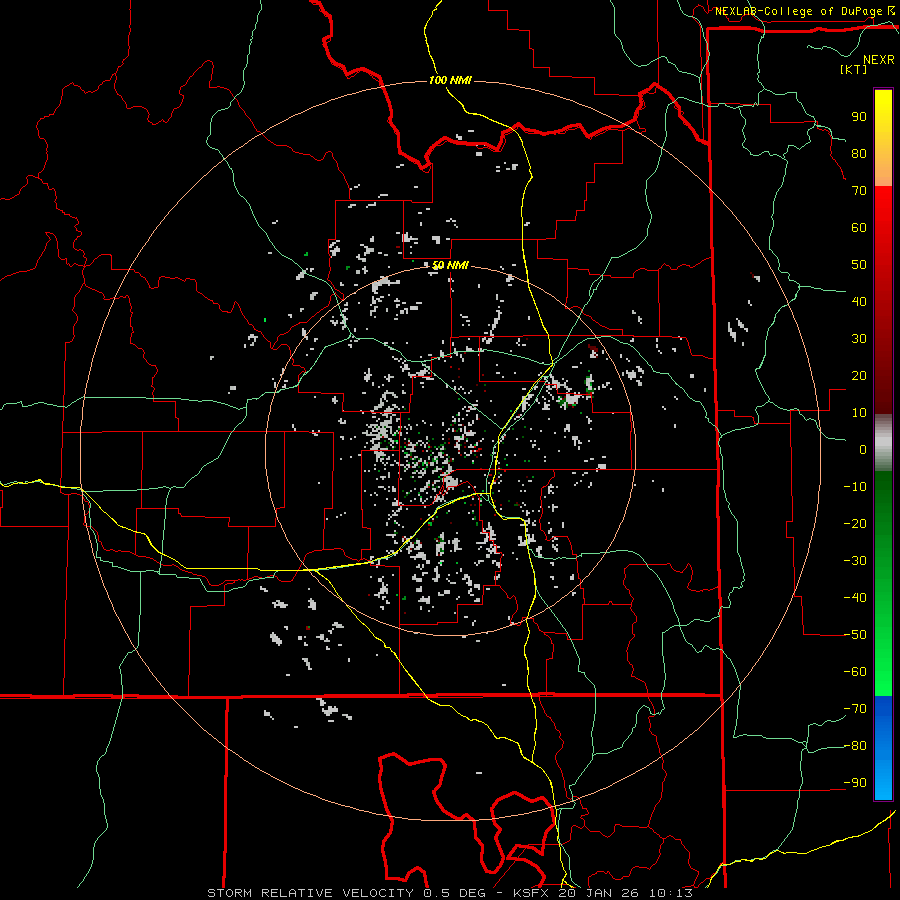Click the 10 knot scale label
900x900 pixels.
pos(859,413)
